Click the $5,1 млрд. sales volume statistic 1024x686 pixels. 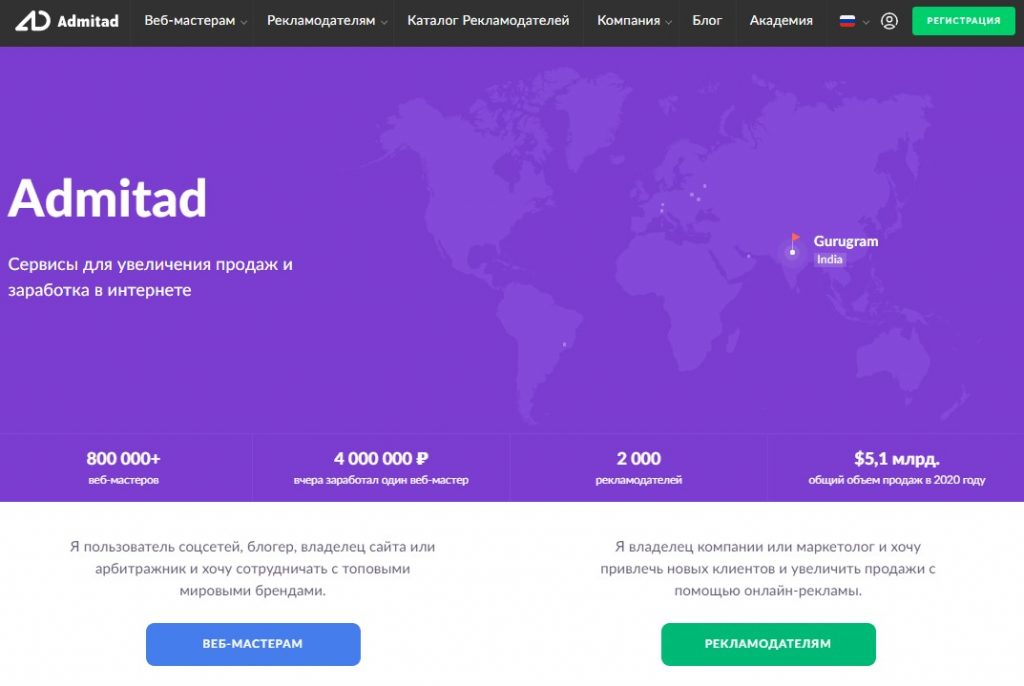[897, 468]
